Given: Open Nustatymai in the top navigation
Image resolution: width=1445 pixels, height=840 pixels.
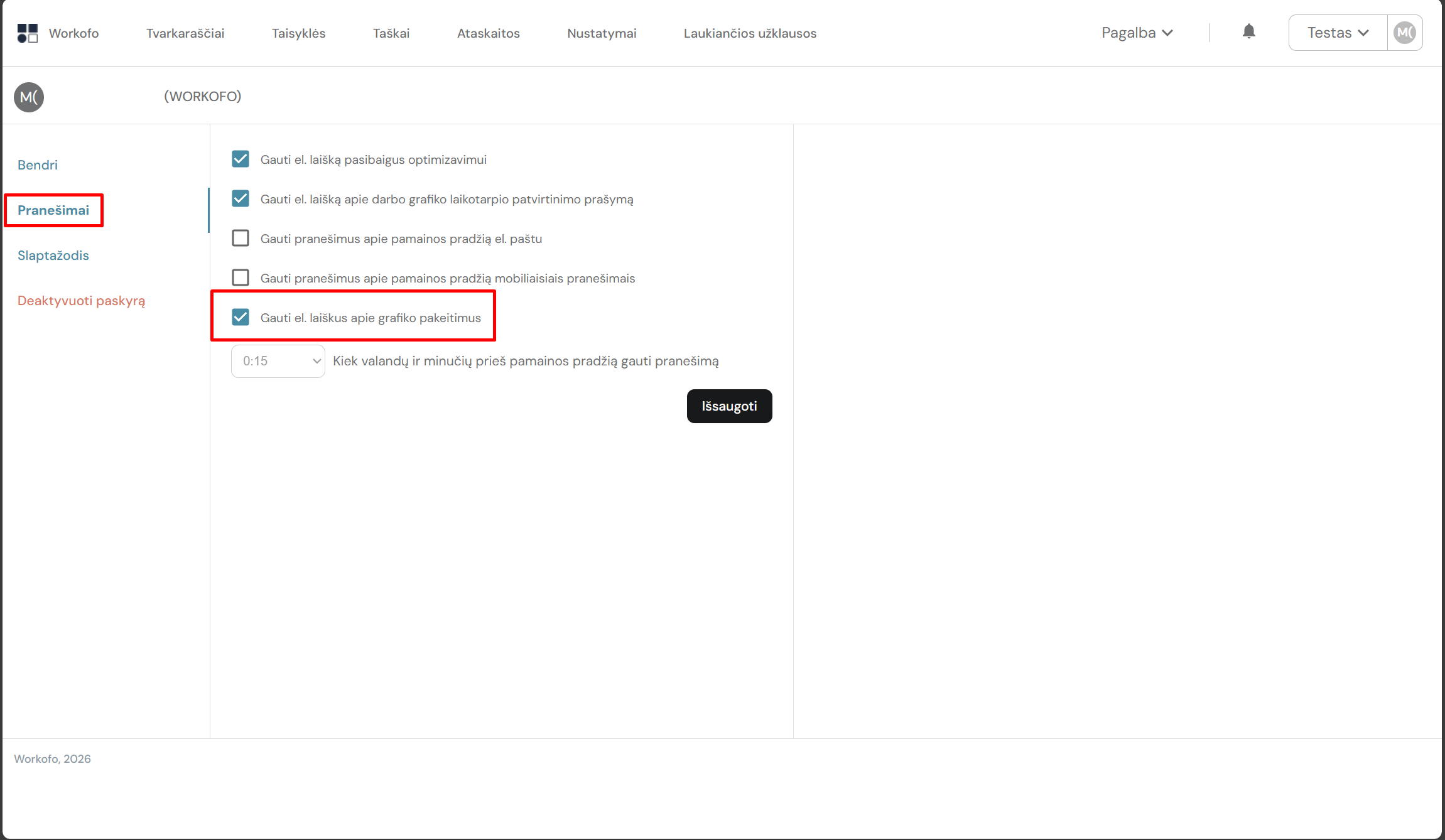Looking at the screenshot, I should (601, 34).
